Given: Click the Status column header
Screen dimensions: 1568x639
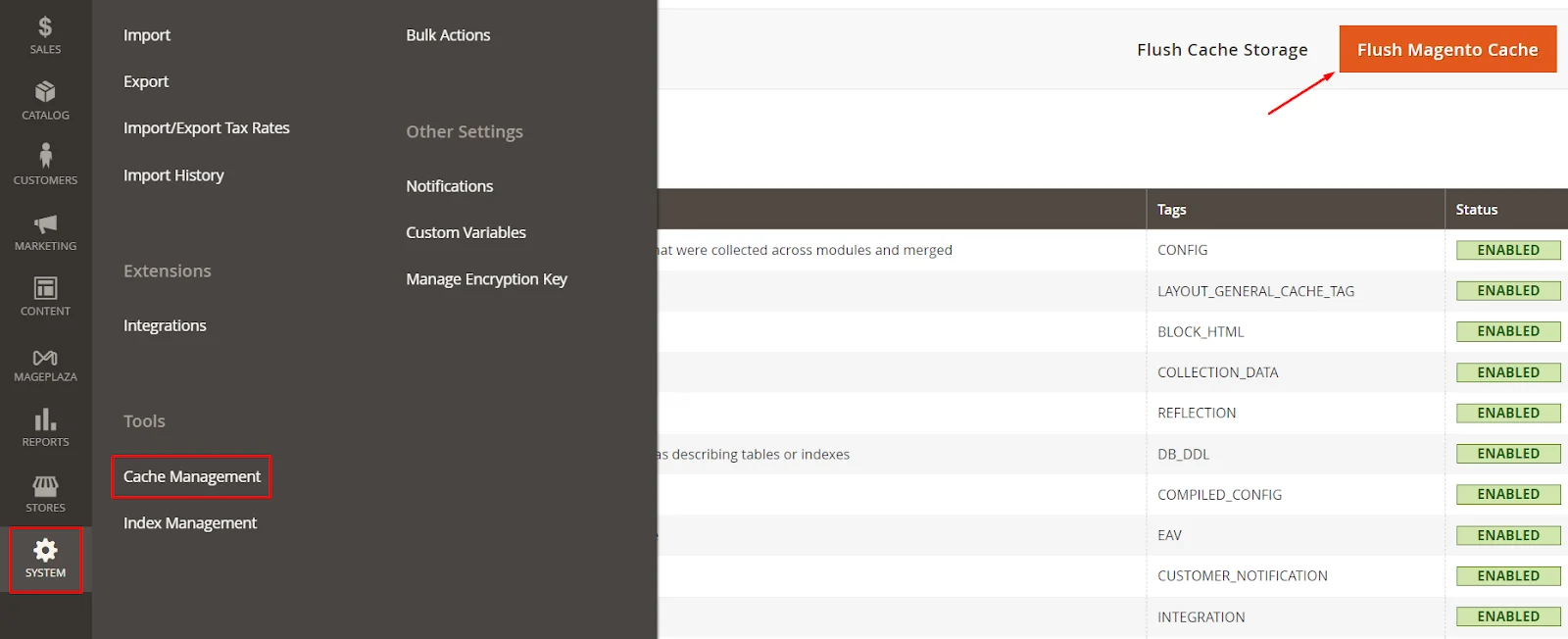Looking at the screenshot, I should pyautogui.click(x=1476, y=210).
